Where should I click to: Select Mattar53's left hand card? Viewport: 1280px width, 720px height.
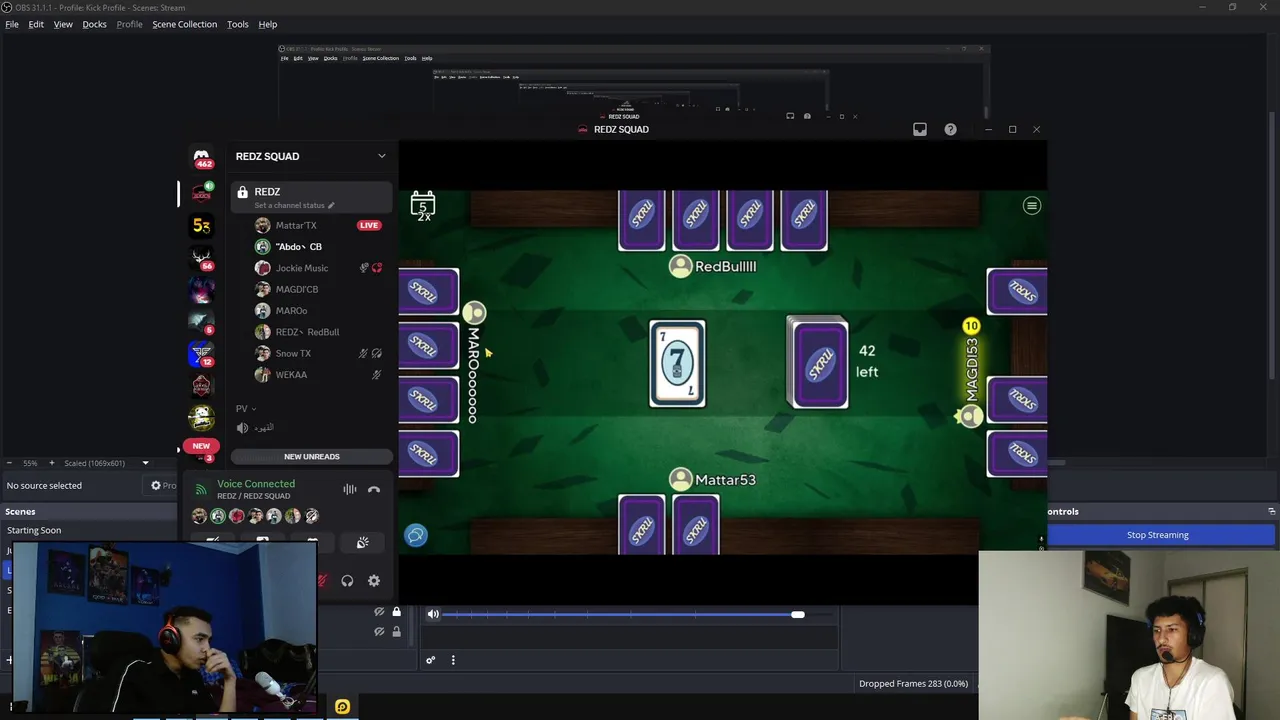point(642,523)
